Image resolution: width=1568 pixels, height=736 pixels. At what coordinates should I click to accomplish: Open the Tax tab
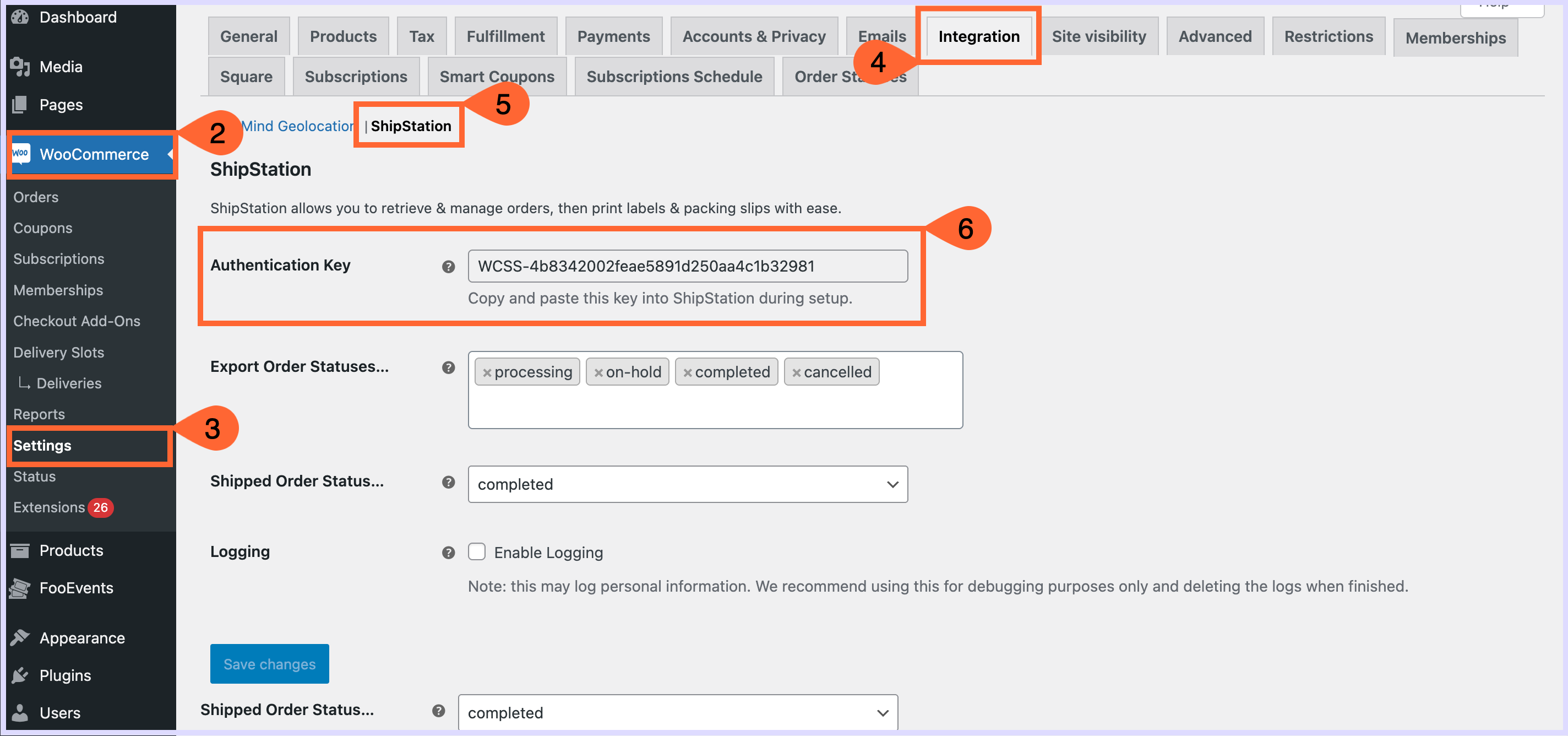point(422,36)
